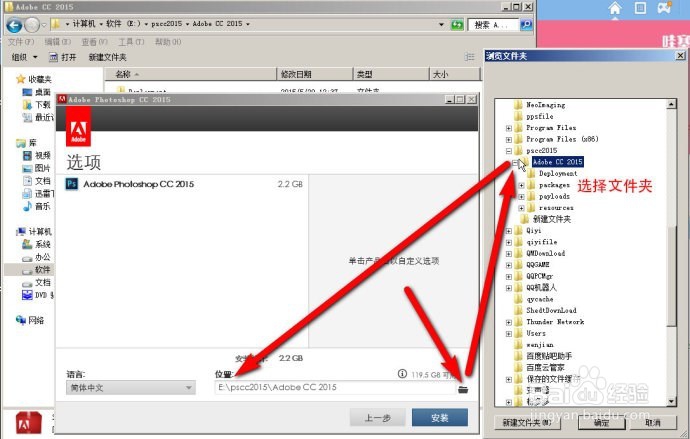Click the folder tree scroll-up arrow
Image resolution: width=690 pixels, height=439 pixels.
[671, 104]
